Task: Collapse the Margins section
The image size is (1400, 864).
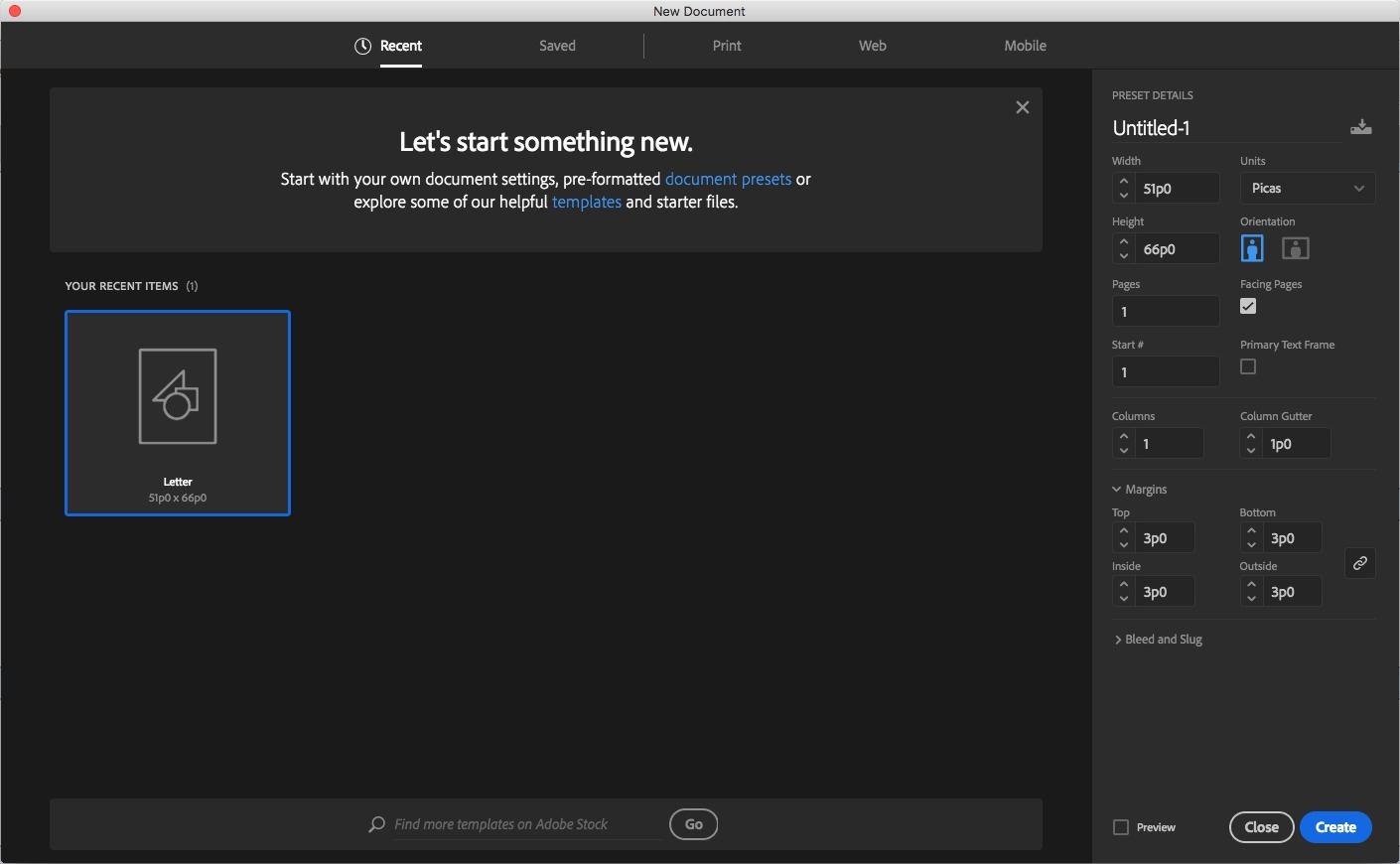Action: (1139, 490)
